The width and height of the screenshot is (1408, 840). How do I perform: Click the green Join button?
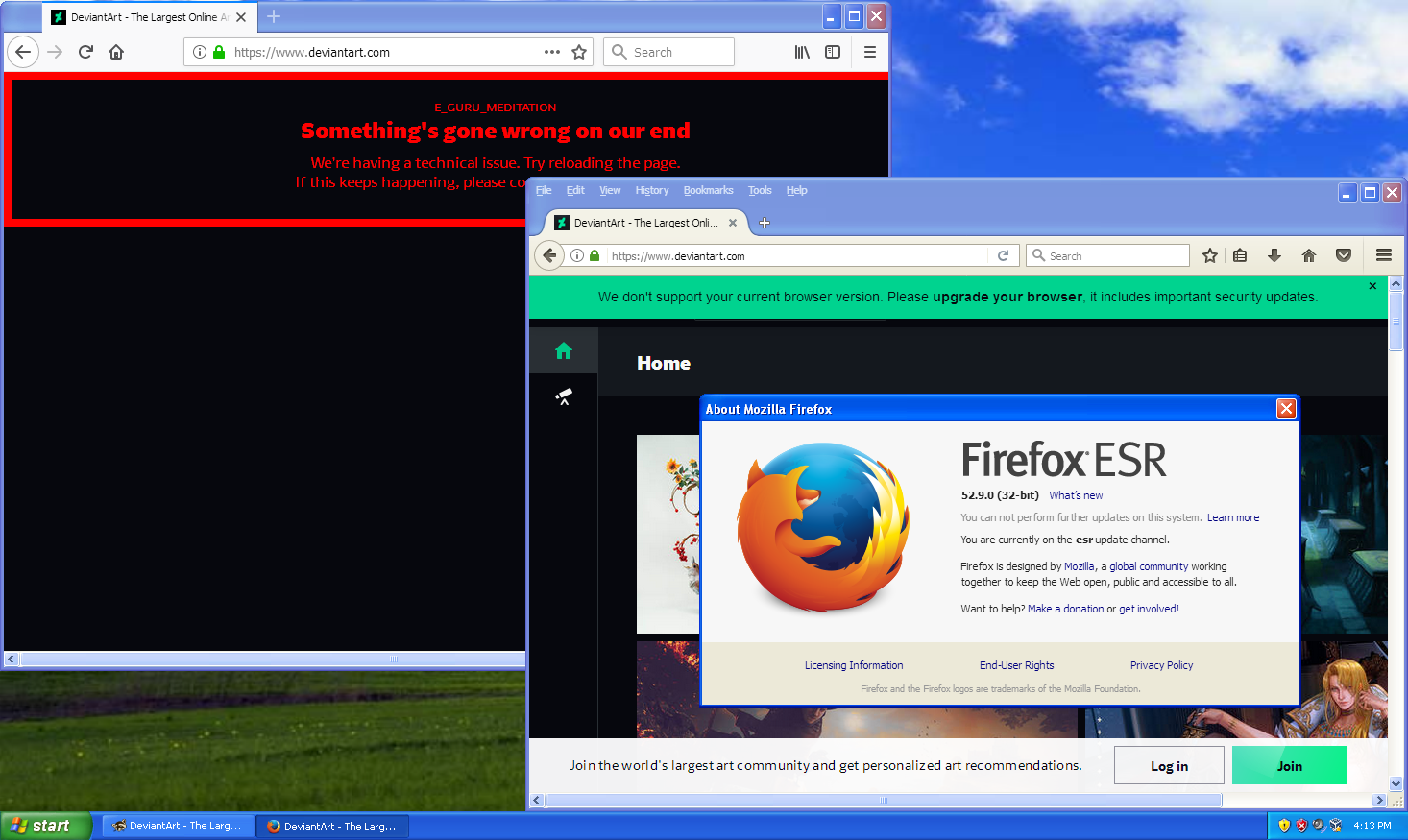(x=1290, y=765)
